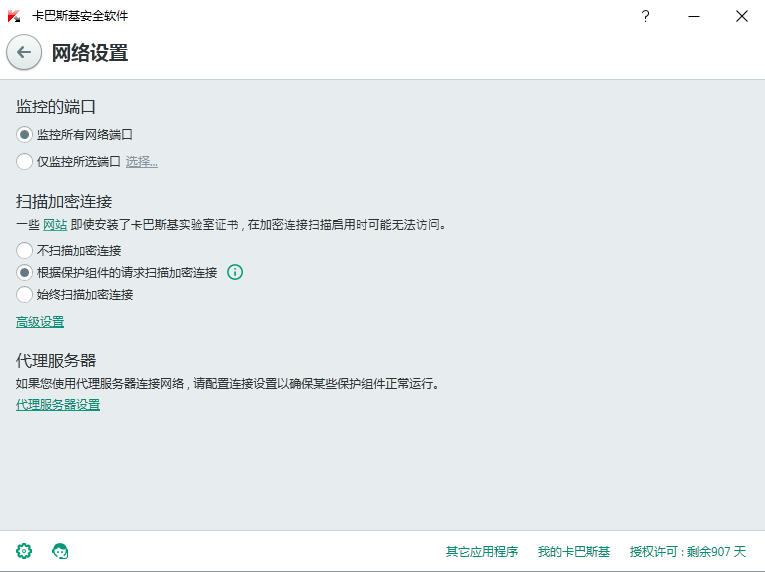Viewport: 765px width, 572px height.
Task: Show info about scanning on component request
Action: click(235, 272)
